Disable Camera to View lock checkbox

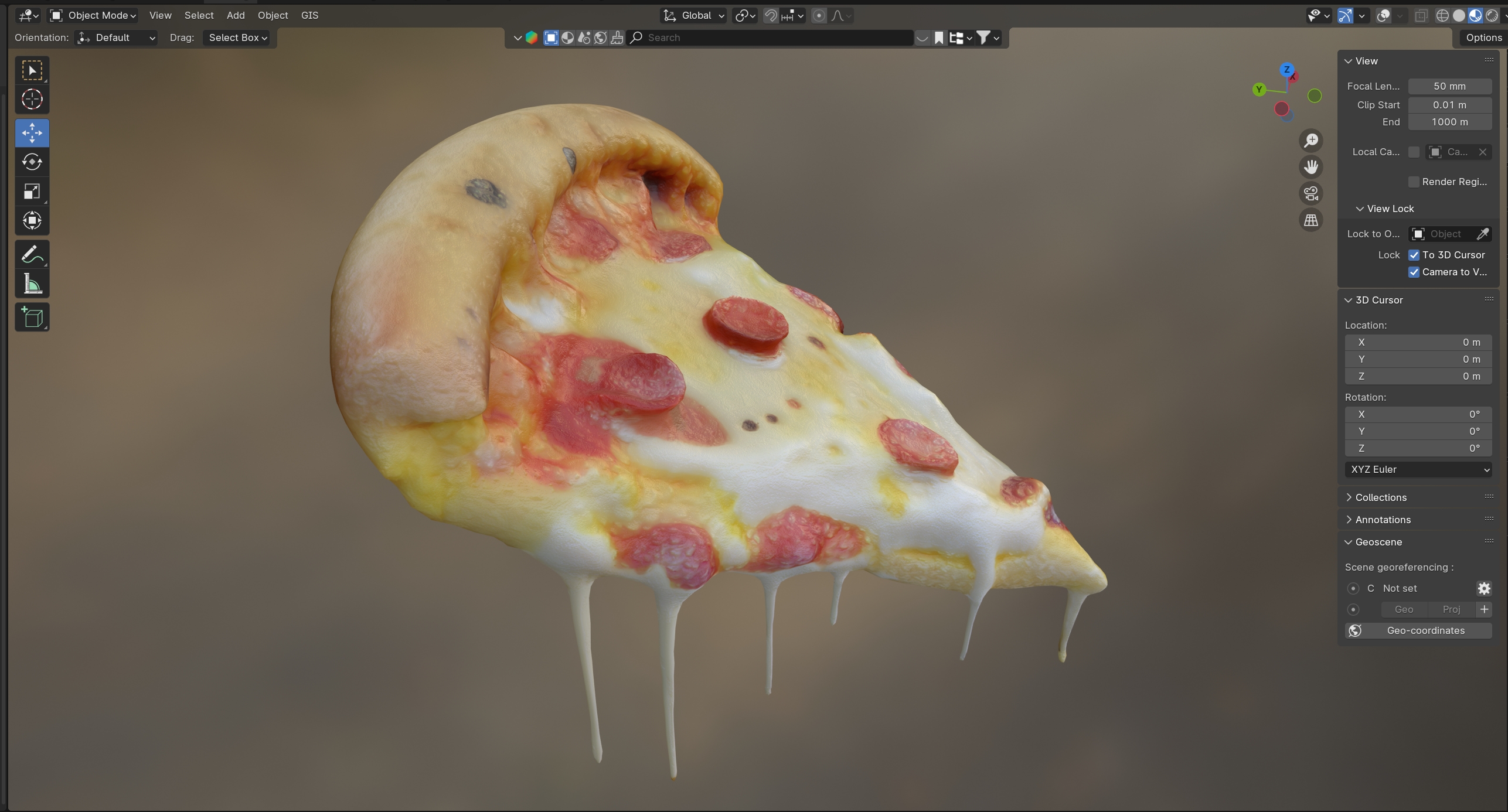[1414, 272]
